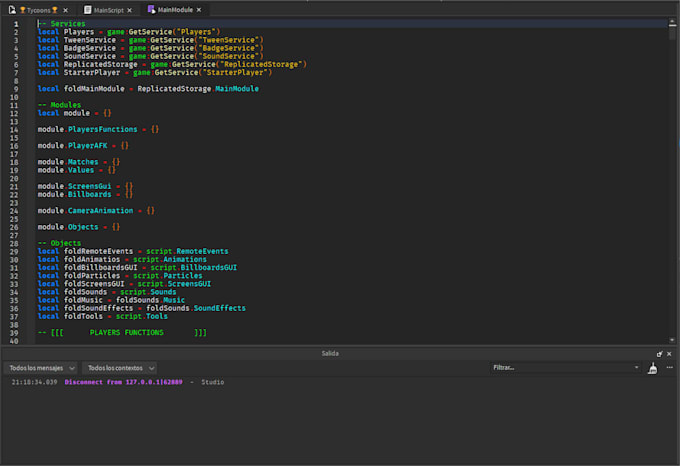Click the editor scrollbar up arrow
This screenshot has height=466, width=680.
tap(672, 21)
